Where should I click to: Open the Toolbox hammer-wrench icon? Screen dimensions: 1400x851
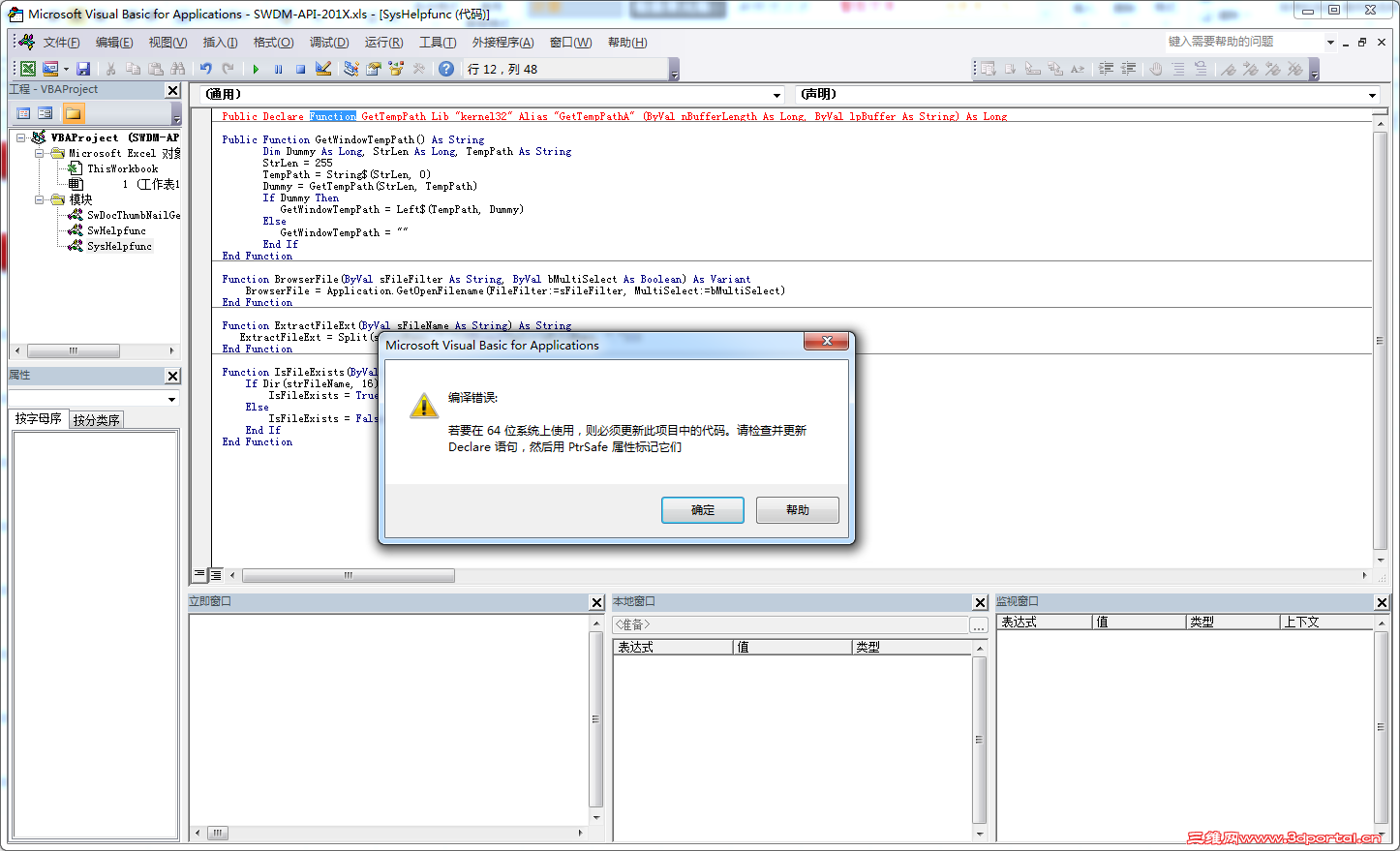419,69
